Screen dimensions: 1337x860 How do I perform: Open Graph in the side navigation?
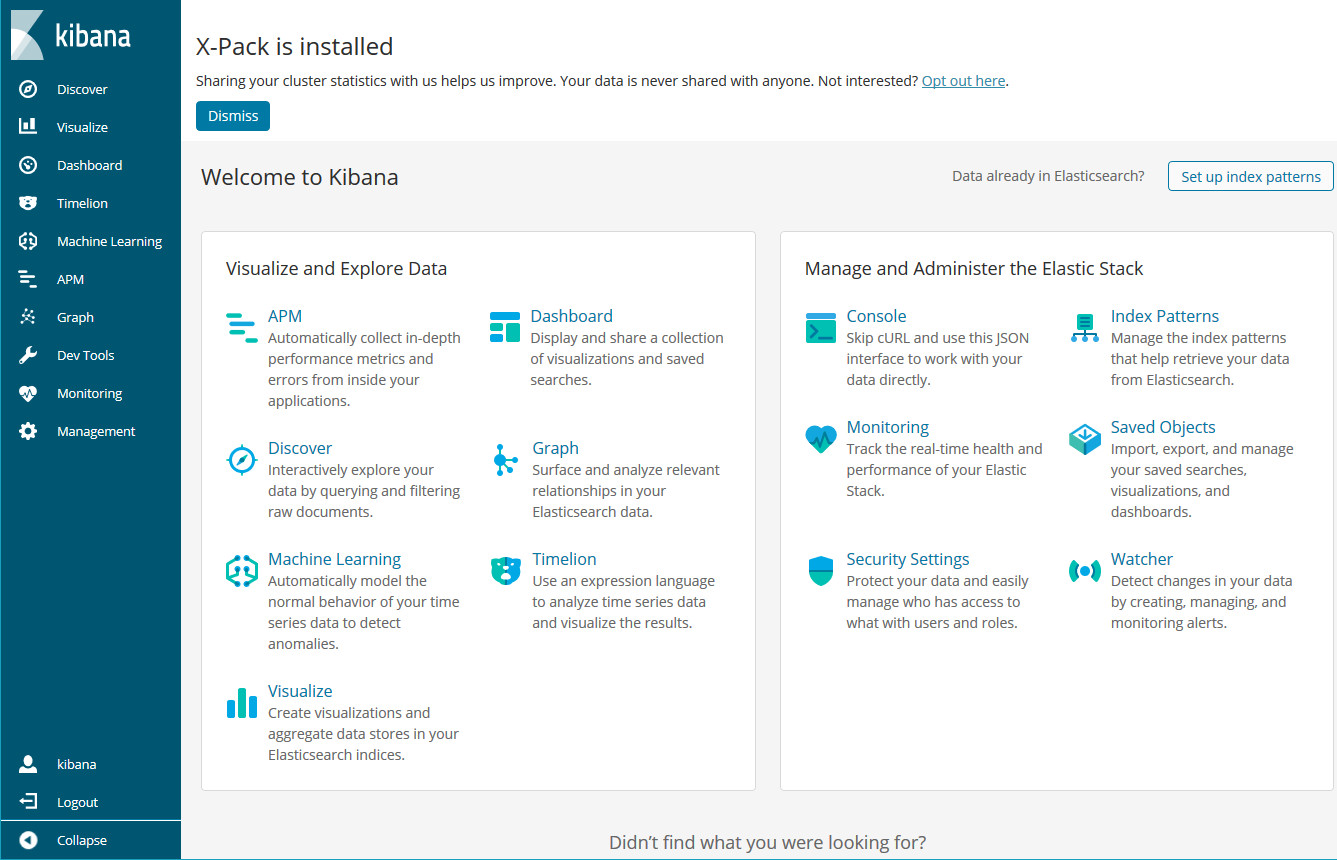click(x=75, y=317)
